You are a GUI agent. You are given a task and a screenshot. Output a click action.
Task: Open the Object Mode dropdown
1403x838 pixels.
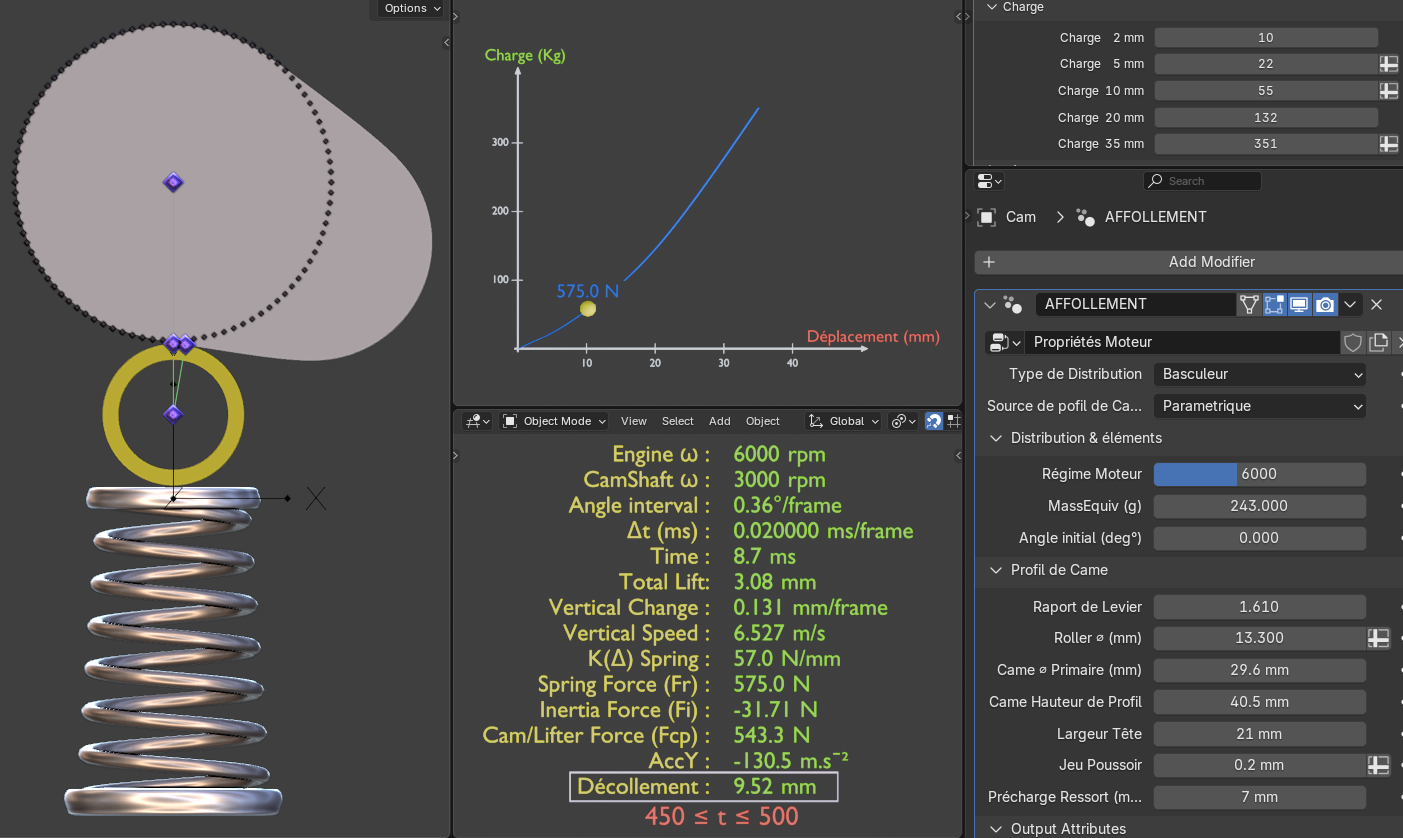click(555, 421)
